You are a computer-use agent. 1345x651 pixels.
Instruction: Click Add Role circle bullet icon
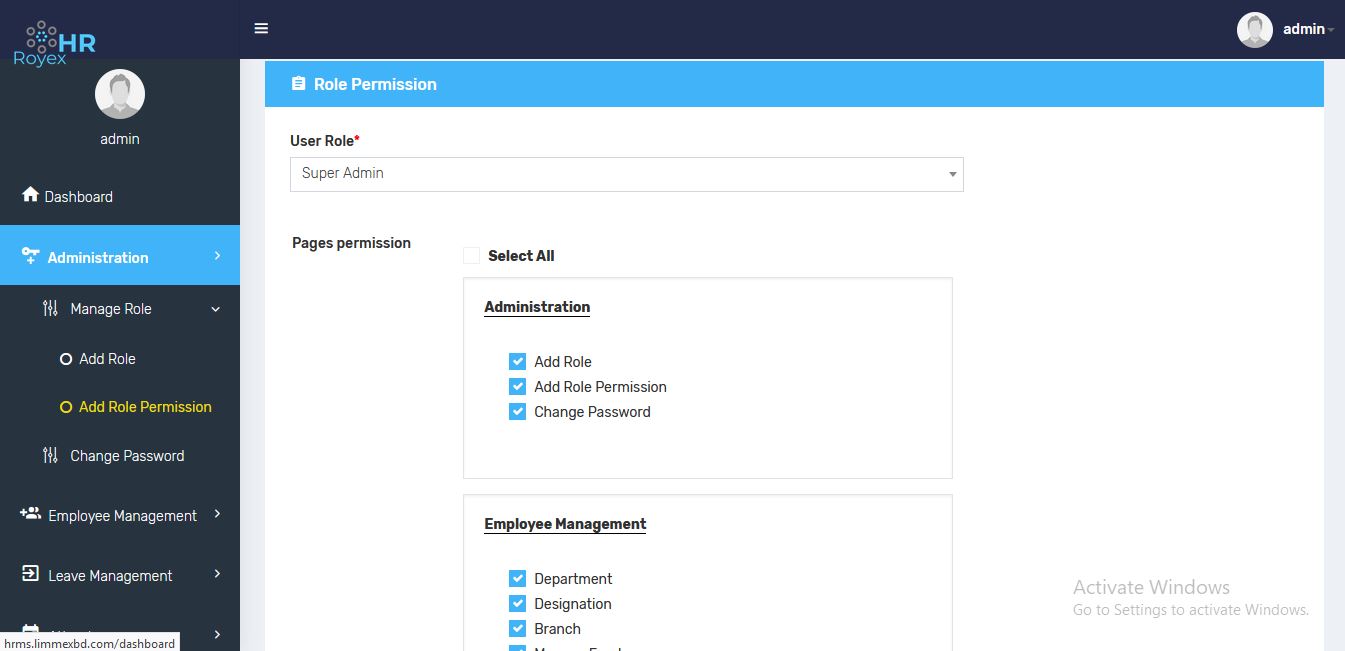[x=66, y=359]
